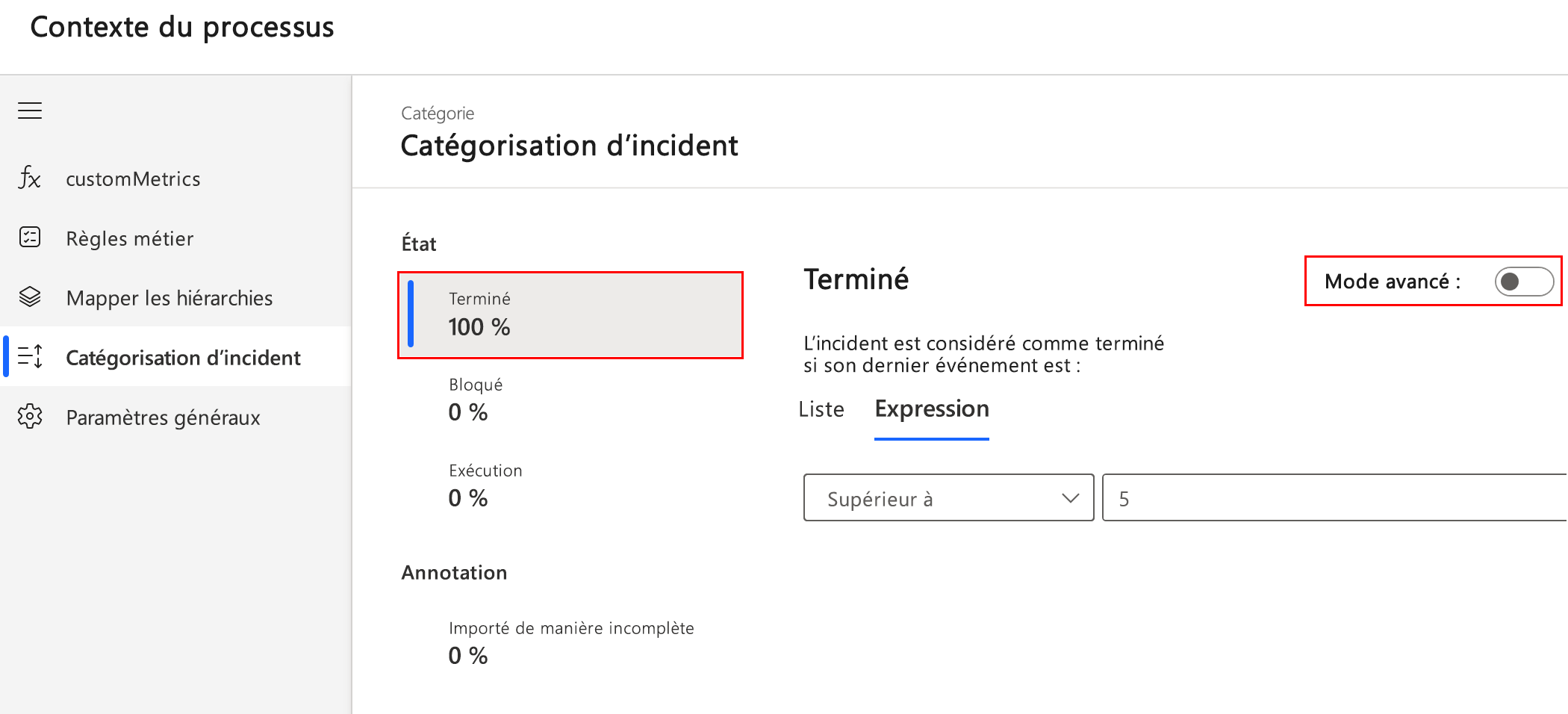This screenshot has height=714, width=1568.
Task: Expand the dropdown chevron next to Supérieur à
Action: pos(1070,498)
